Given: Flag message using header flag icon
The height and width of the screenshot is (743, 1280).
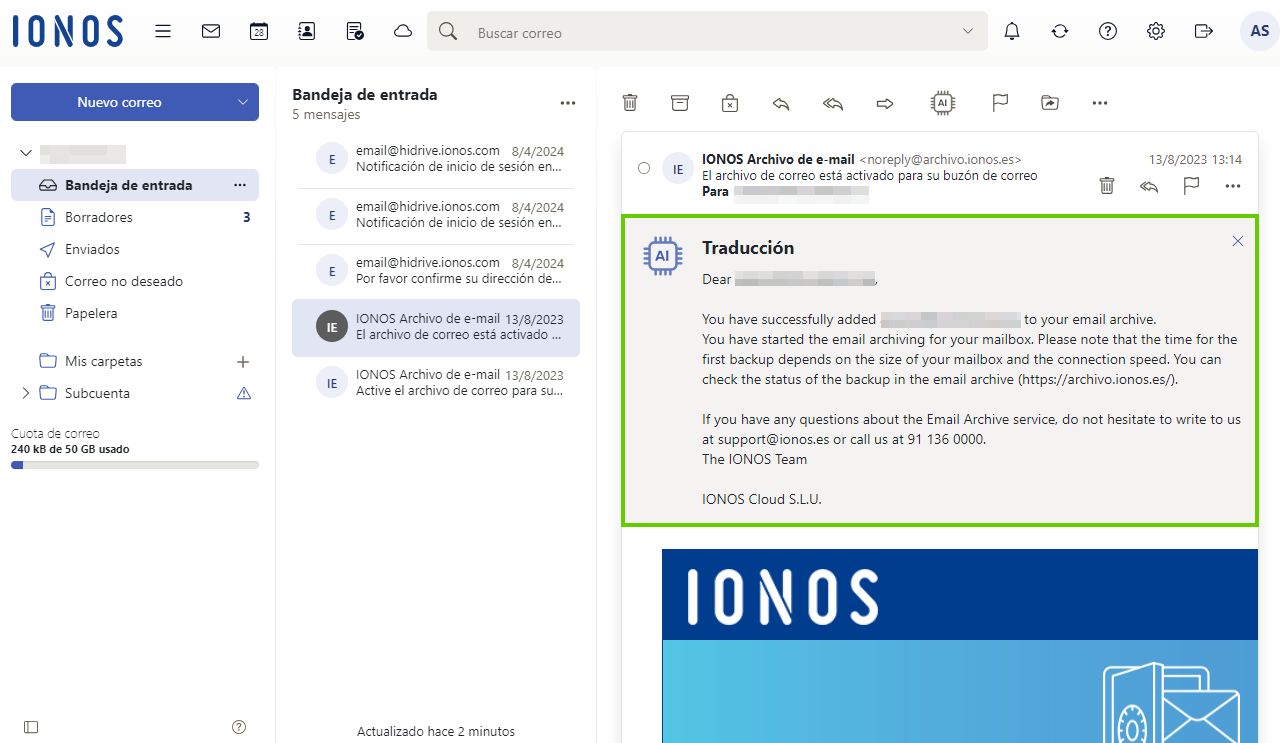Looking at the screenshot, I should point(1191,185).
